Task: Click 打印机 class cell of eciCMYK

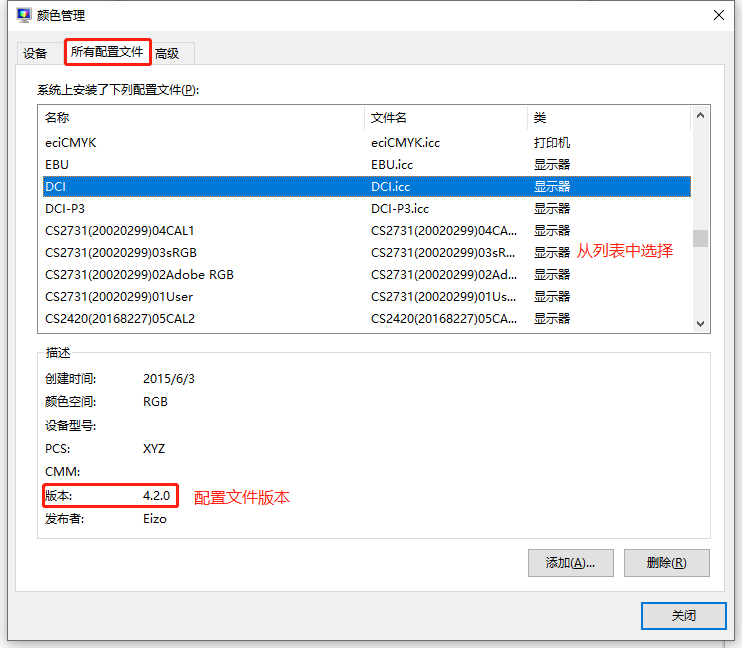Action: point(552,143)
